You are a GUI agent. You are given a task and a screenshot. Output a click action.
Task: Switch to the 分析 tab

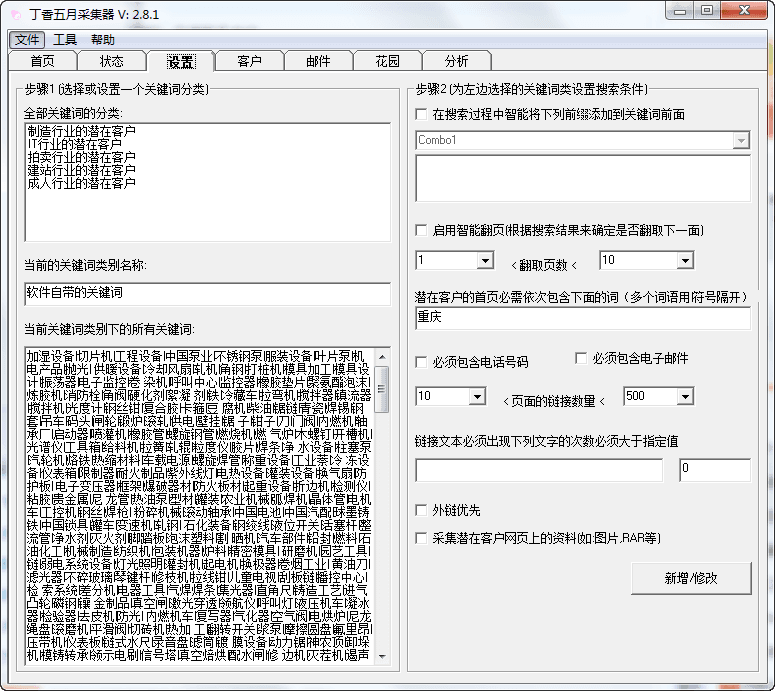[x=456, y=62]
